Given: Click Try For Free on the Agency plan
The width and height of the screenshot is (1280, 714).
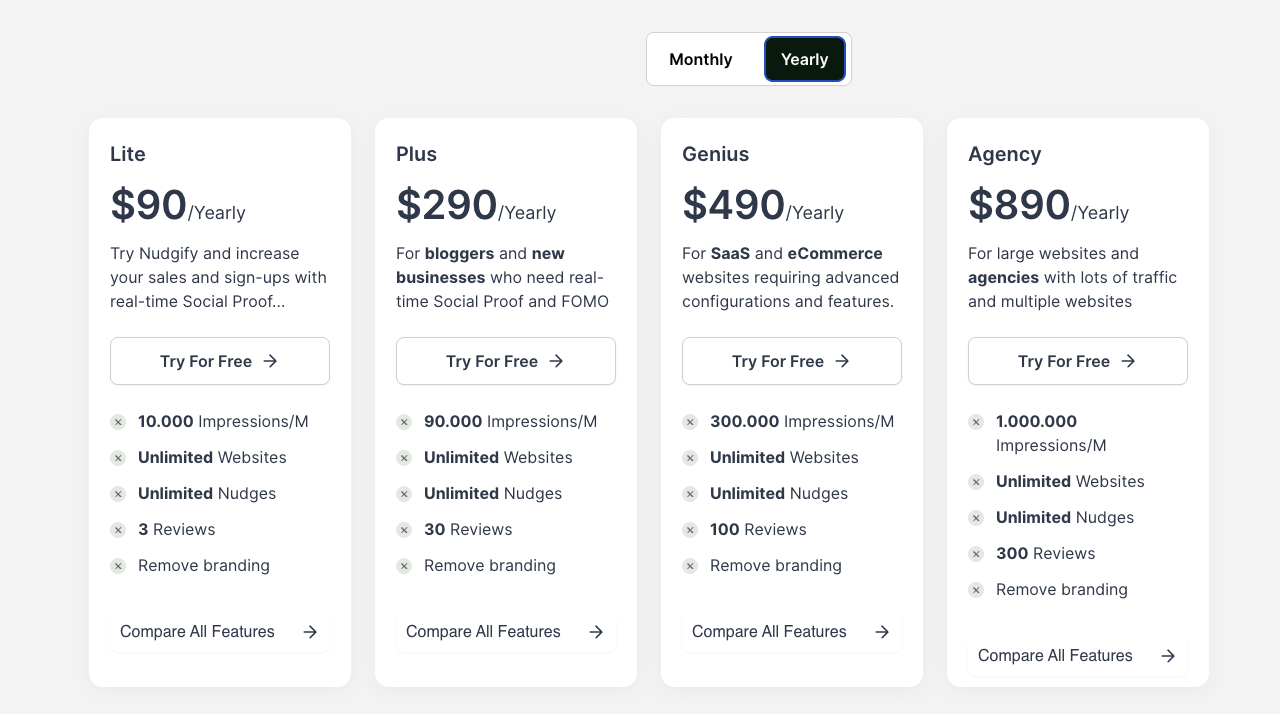Looking at the screenshot, I should click(x=1078, y=361).
